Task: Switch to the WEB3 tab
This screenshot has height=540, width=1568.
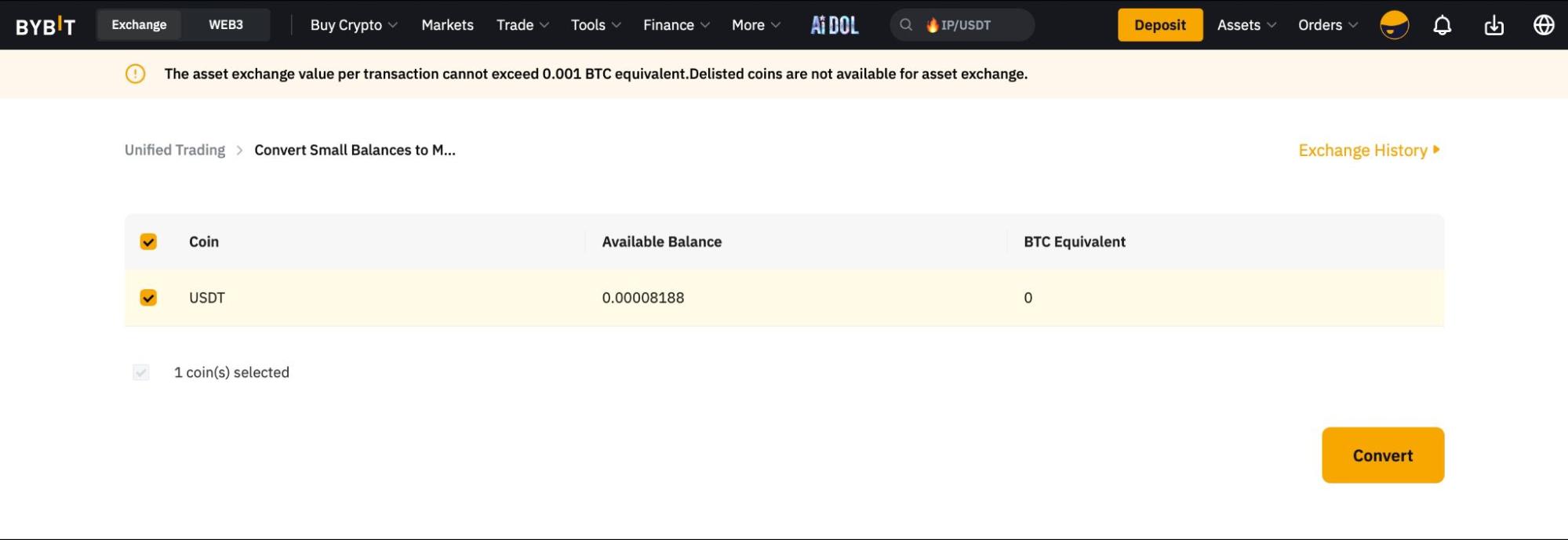Action: [x=226, y=25]
